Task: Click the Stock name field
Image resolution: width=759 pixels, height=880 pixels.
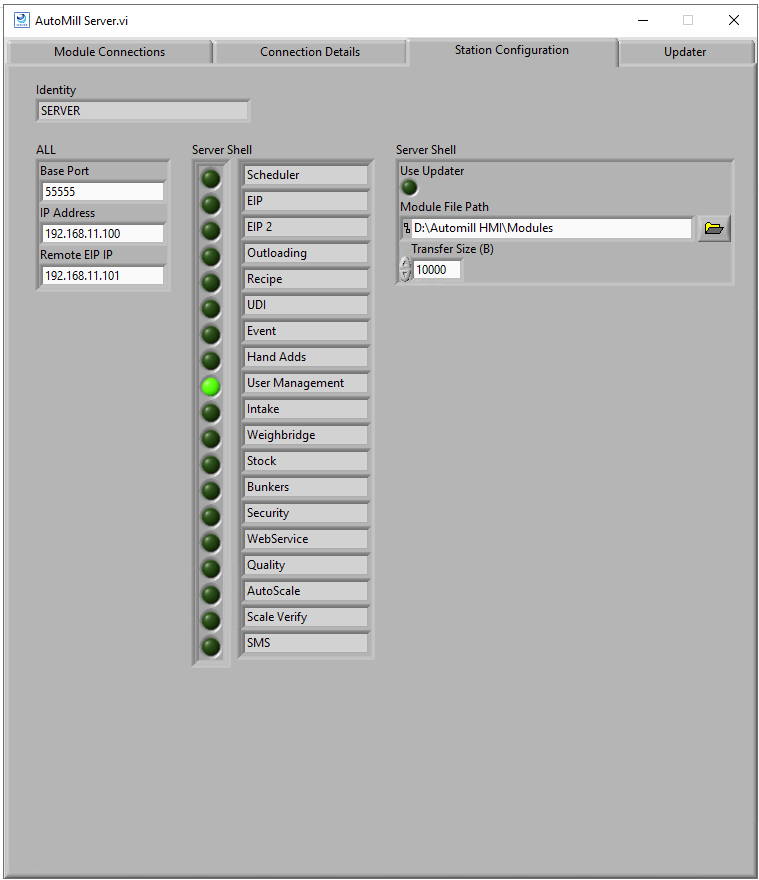Action: pyautogui.click(x=306, y=461)
